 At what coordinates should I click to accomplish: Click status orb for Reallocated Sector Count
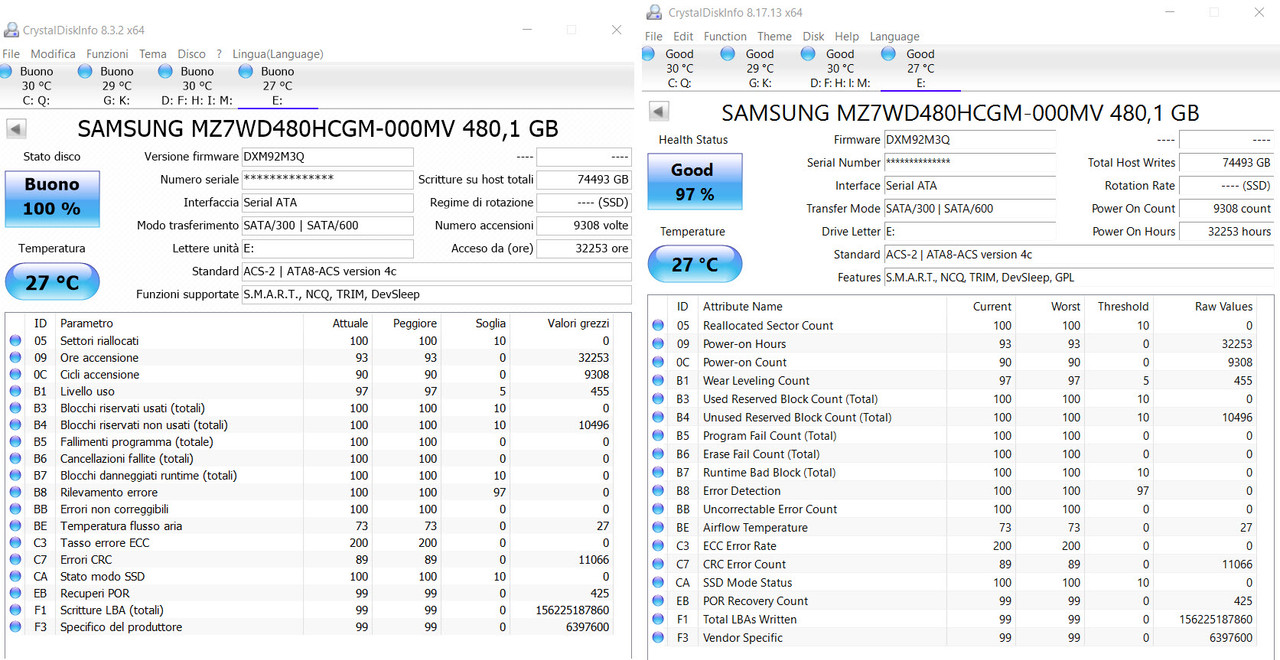click(658, 325)
